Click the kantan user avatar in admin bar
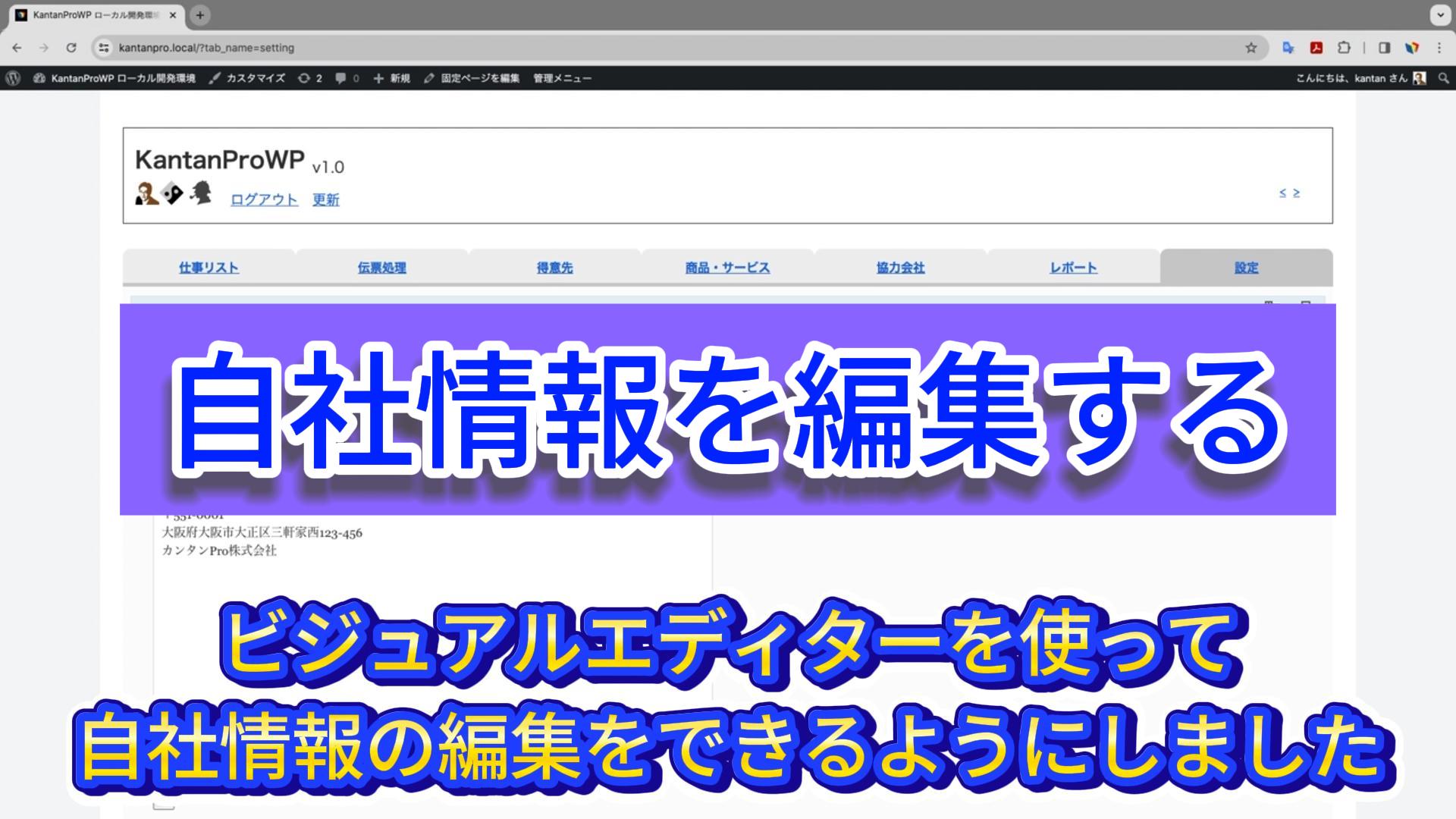 1420,78
